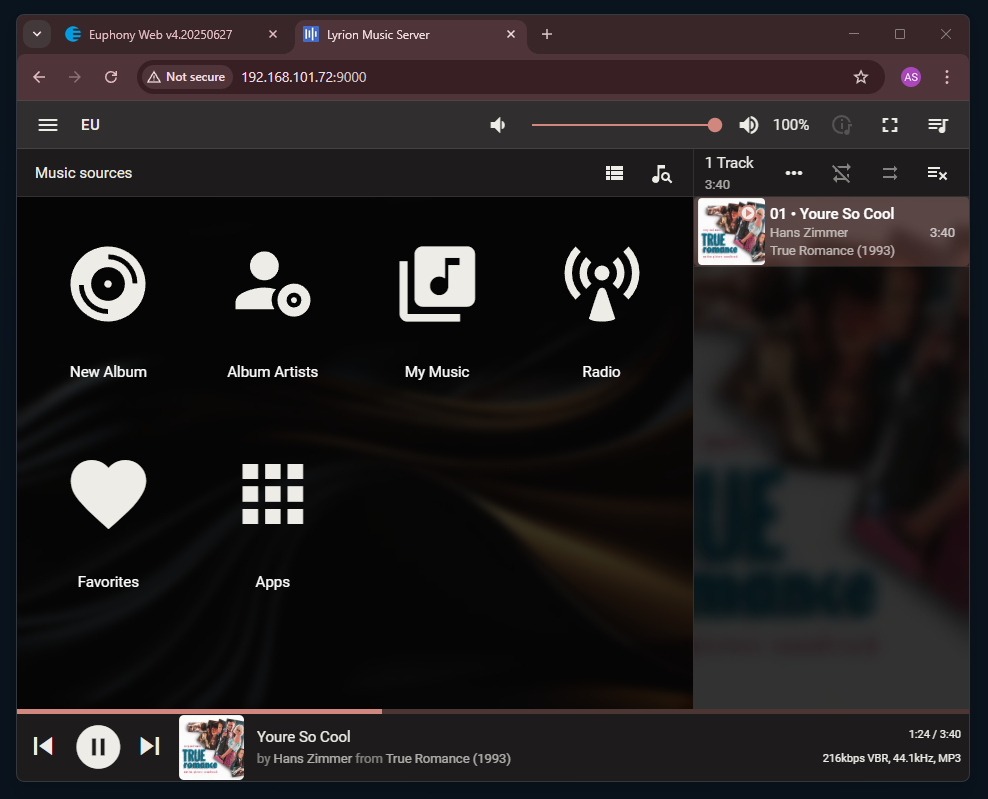Close the Lyrion Music Server tab
Image resolution: width=988 pixels, height=799 pixels.
coord(511,34)
